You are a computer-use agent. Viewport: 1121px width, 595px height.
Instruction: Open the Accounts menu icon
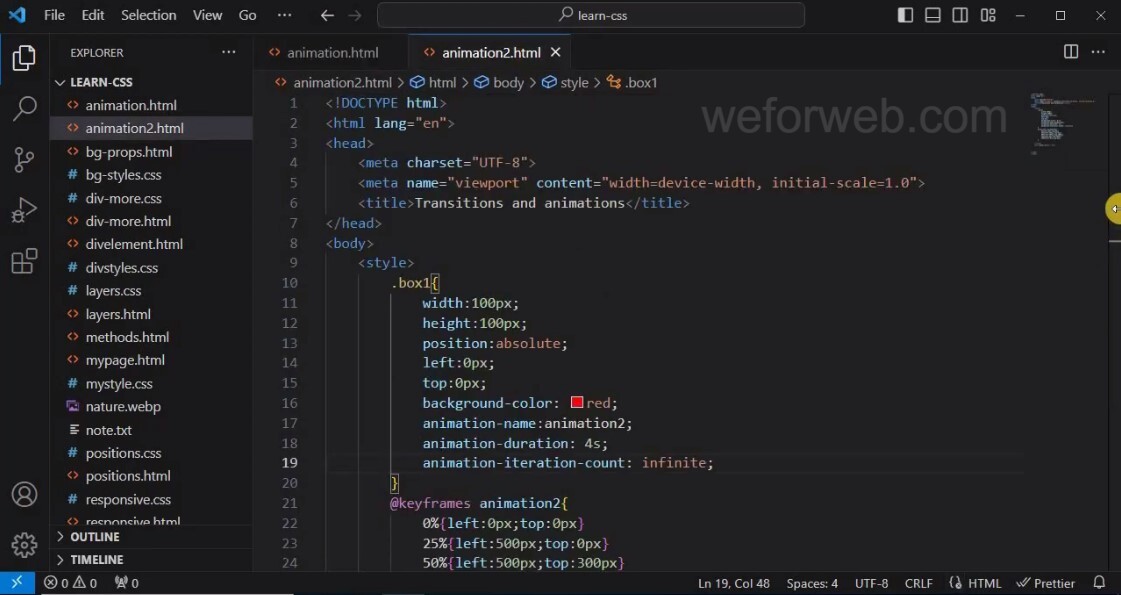24,495
